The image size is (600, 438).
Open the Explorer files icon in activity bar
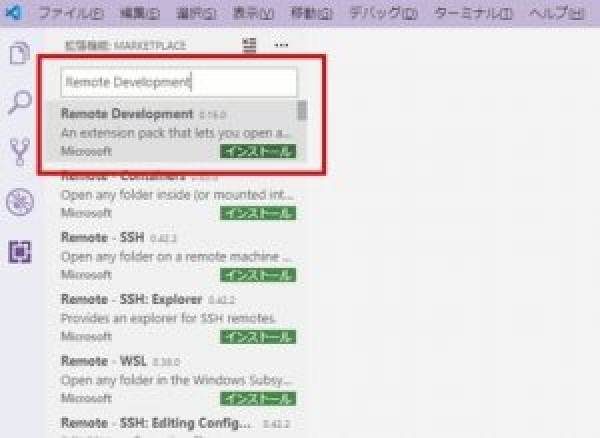[20, 53]
